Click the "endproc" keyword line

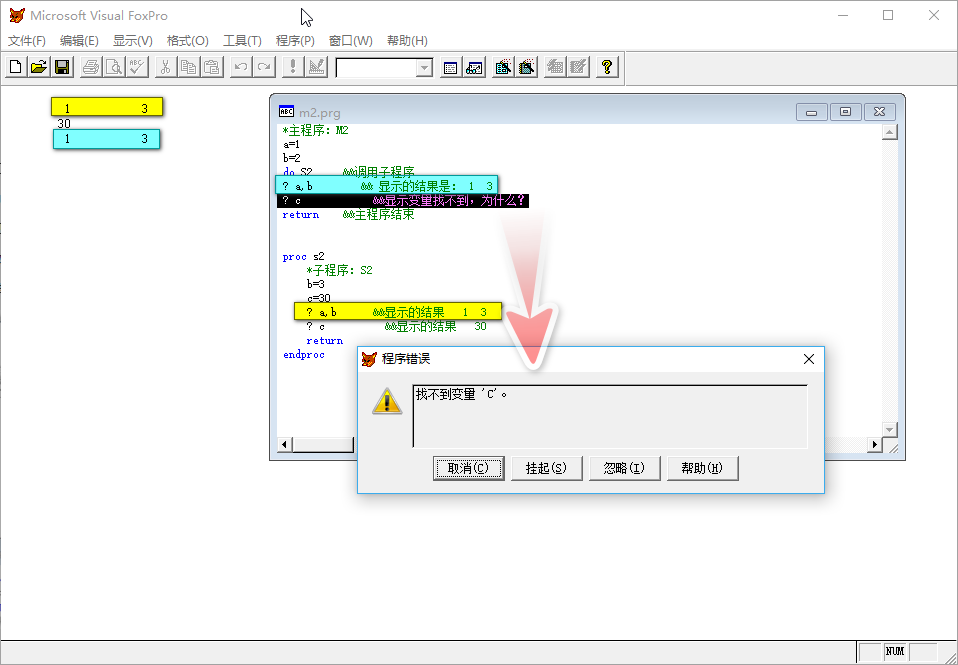[304, 355]
